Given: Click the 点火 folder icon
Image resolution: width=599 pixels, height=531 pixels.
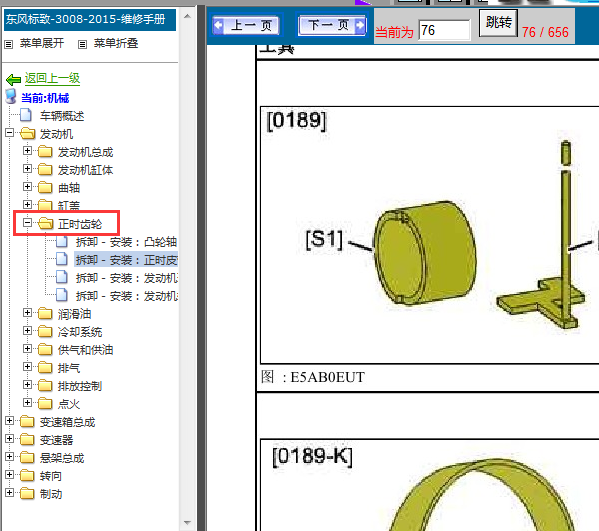Looking at the screenshot, I should (45, 403).
